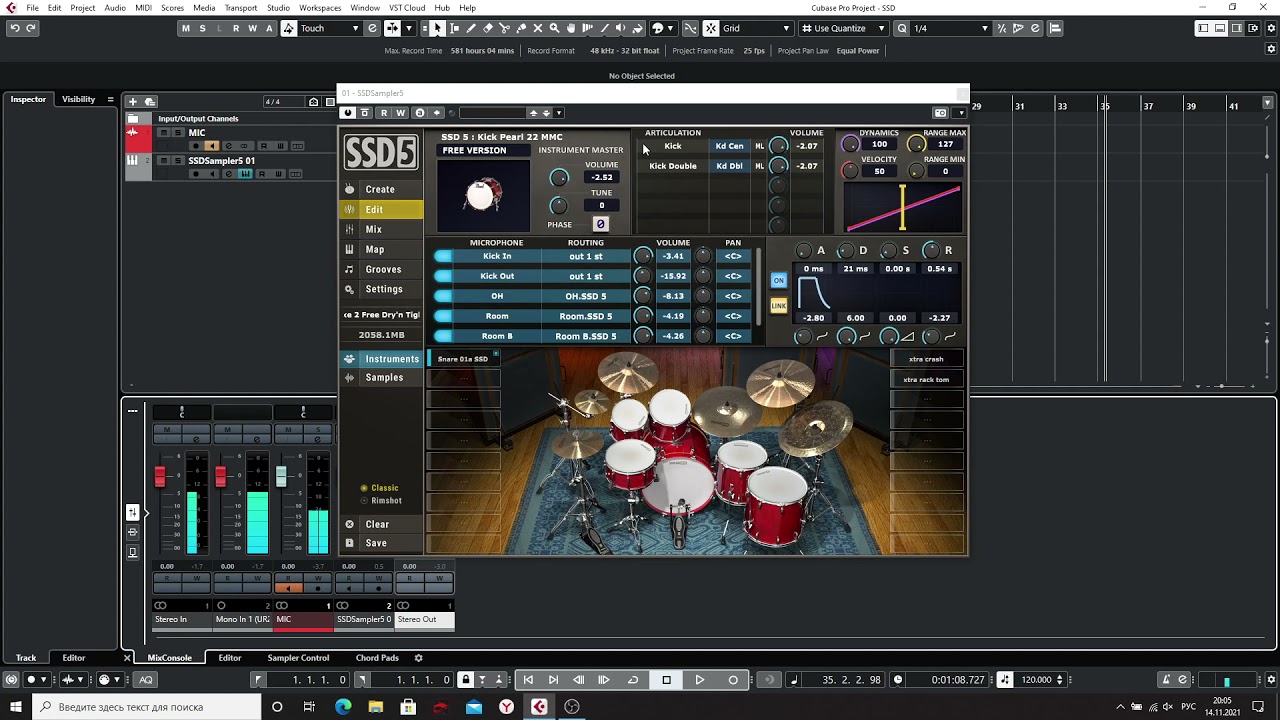Switch to the Sampler Control tab
Screen dimensions: 1280x720
pyautogui.click(x=298, y=658)
